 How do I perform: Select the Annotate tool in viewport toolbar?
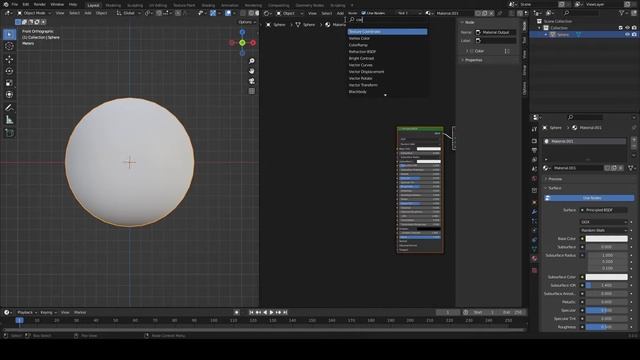tap(9, 108)
